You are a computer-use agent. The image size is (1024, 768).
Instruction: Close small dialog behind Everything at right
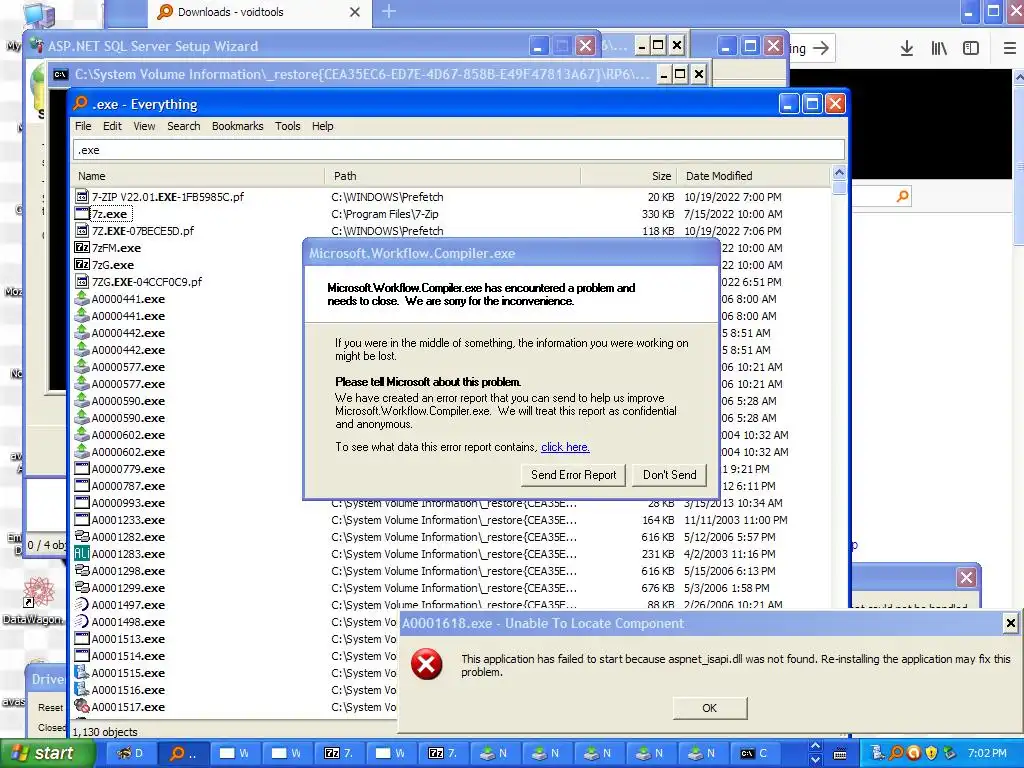point(967,577)
